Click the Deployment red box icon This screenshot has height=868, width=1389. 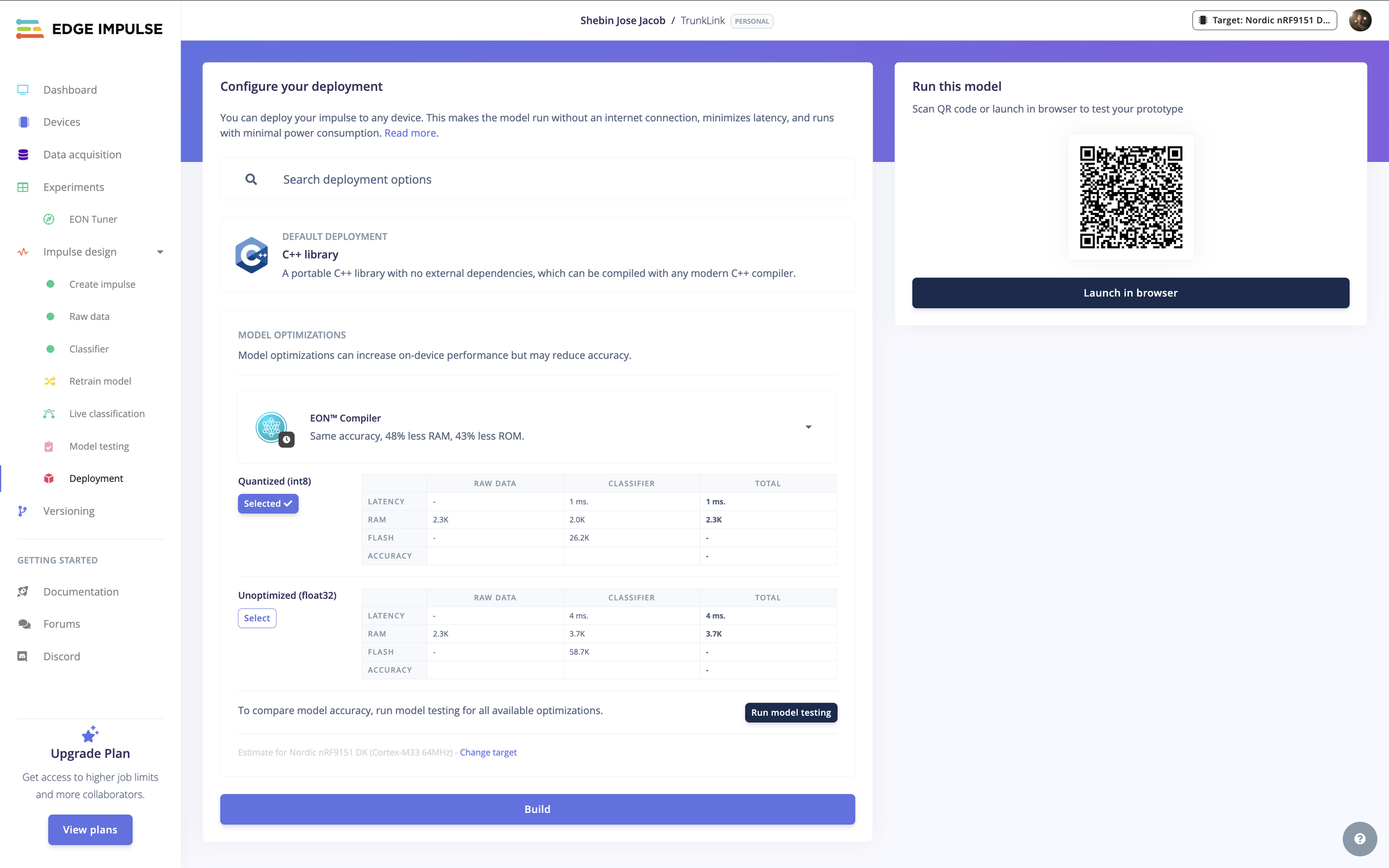pos(49,479)
